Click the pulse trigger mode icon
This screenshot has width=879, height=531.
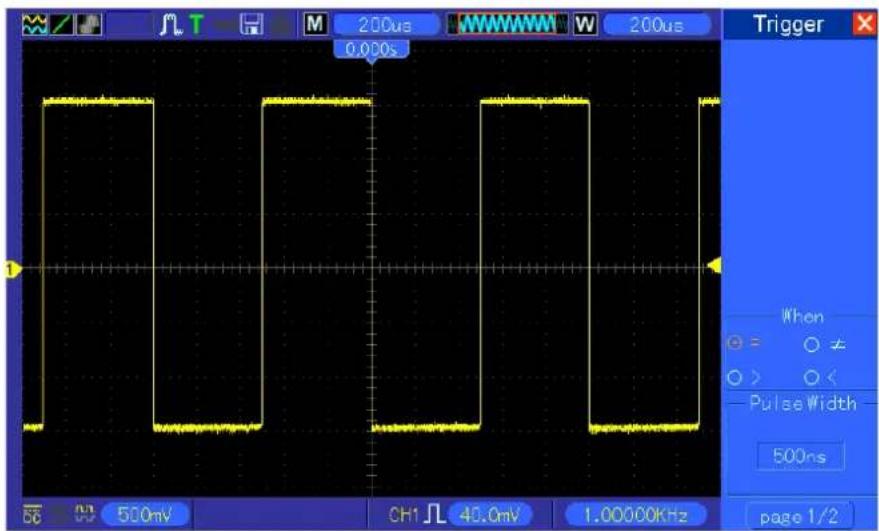[x=170, y=25]
